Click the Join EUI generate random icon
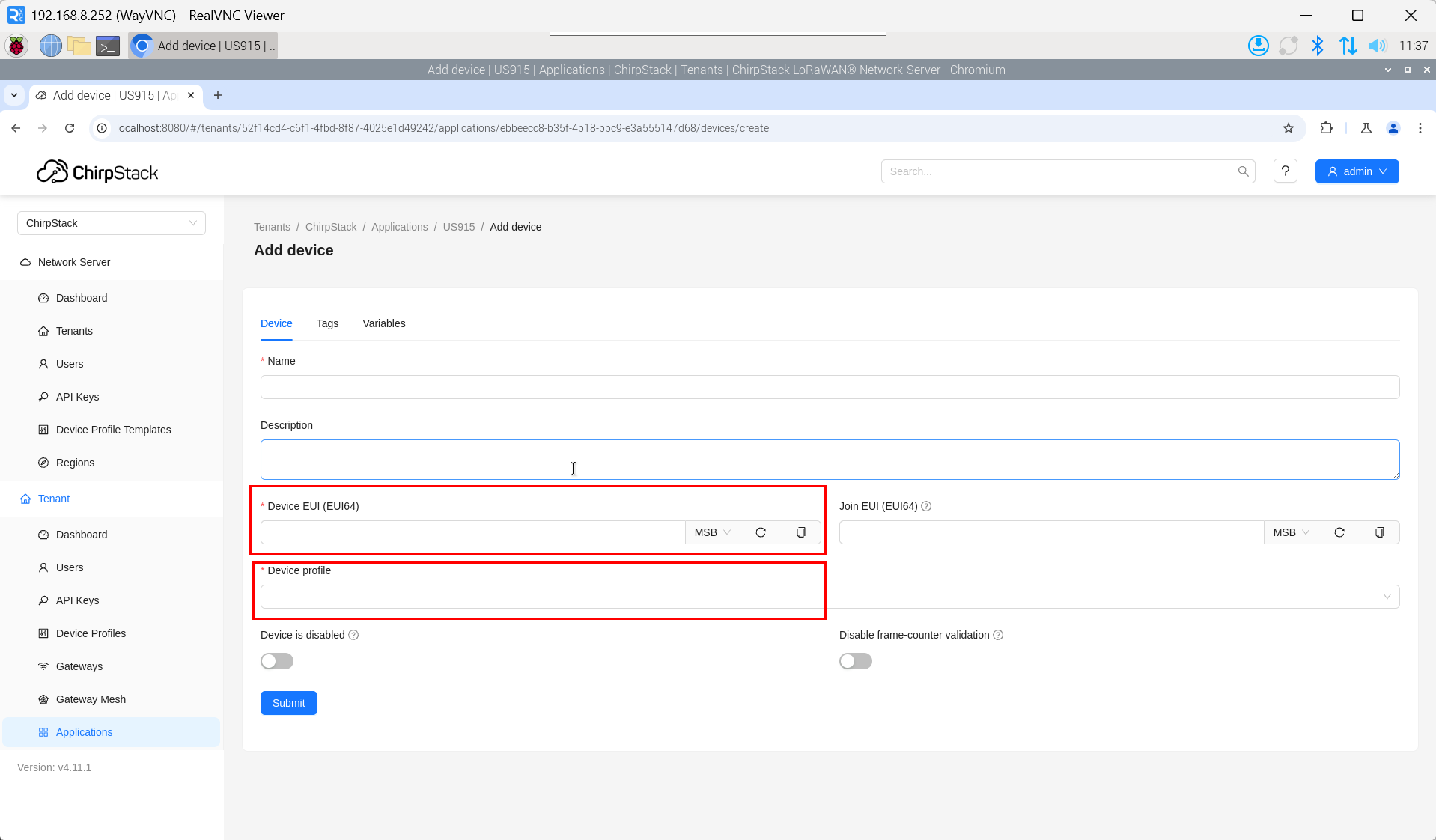Screen dimensions: 1436x840 point(1339,532)
